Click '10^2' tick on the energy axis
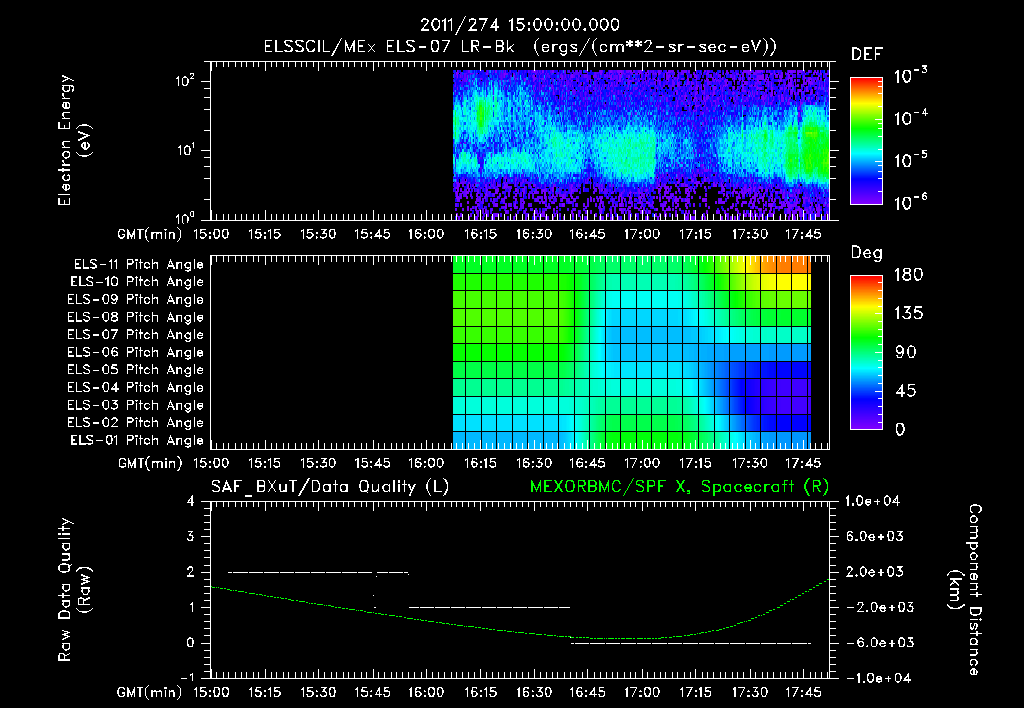 click(185, 82)
